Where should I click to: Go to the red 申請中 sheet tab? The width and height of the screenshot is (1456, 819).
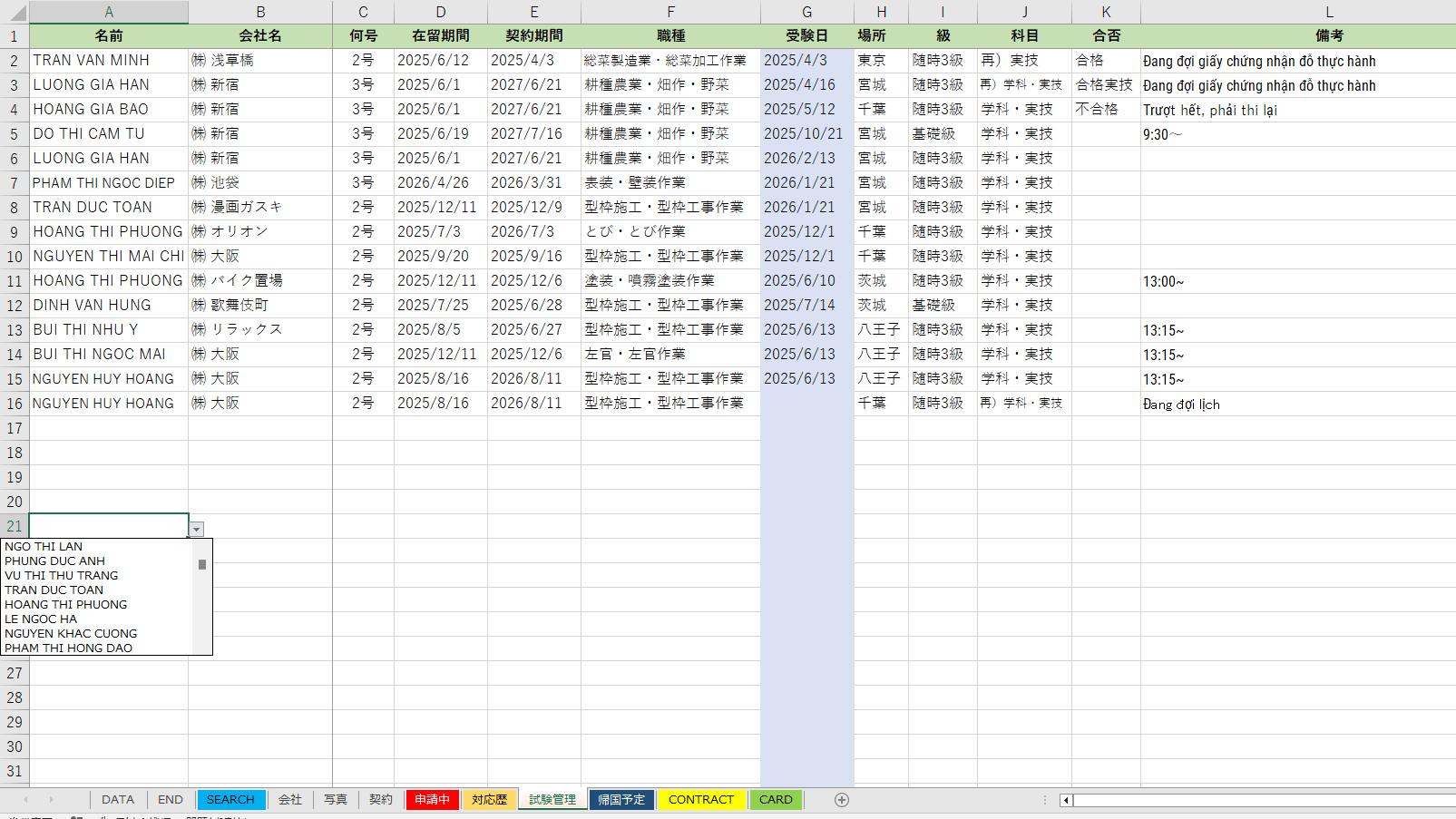point(432,800)
